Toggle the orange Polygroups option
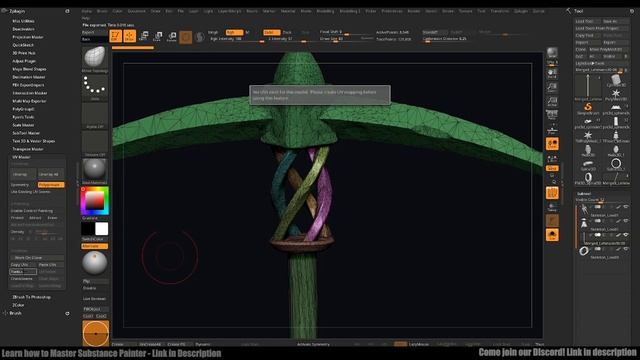 51,185
